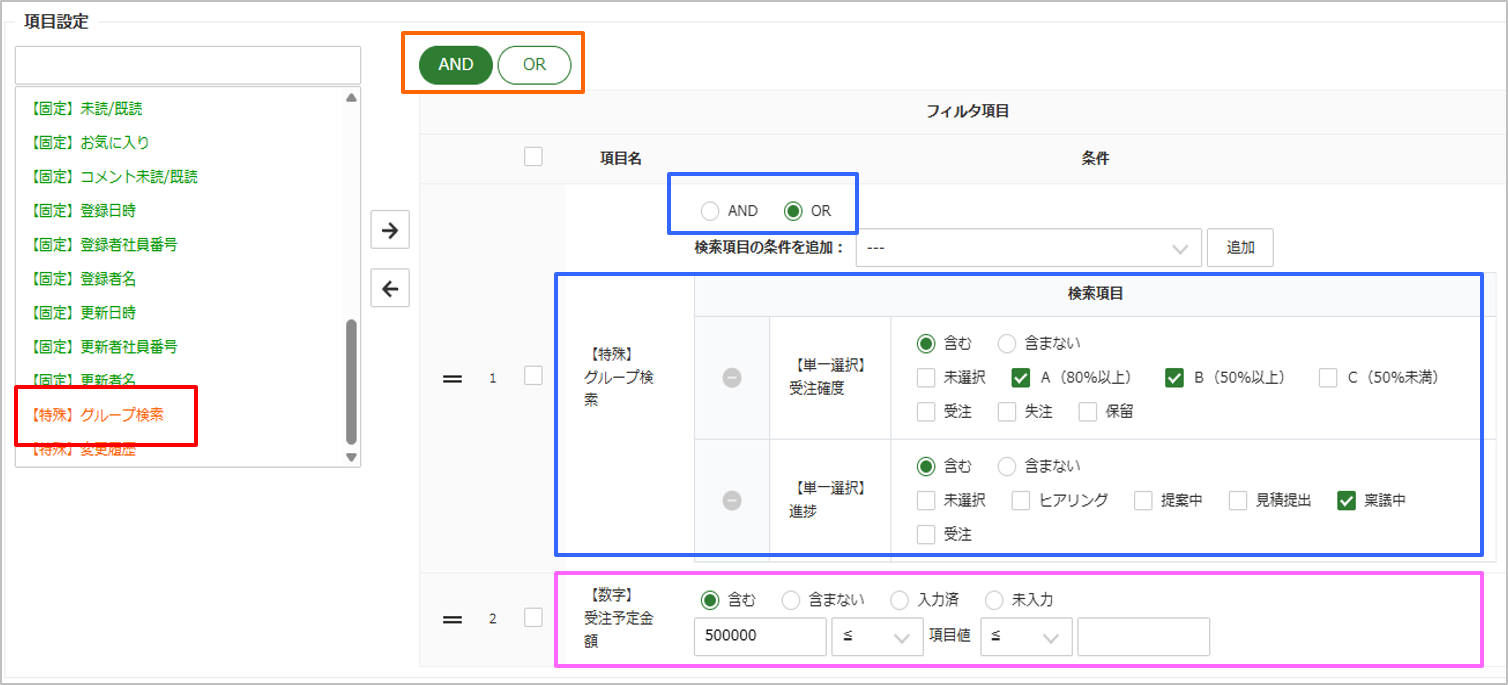Uncheck B（50%以上） checkbox
Viewport: 1508px width, 685px height.
coord(1174,377)
